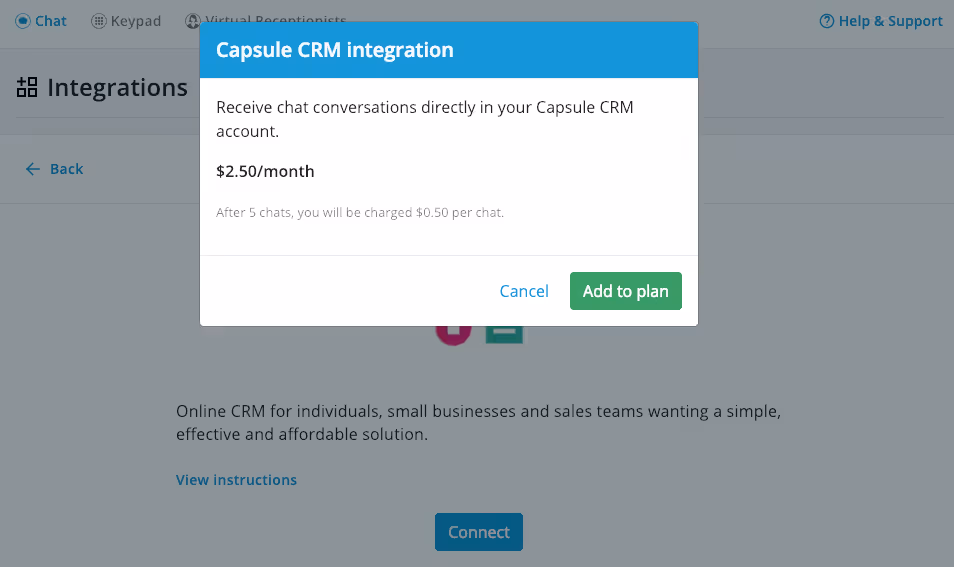Click the pink Capsule logo icon
The width and height of the screenshot is (954, 567).
pos(453,333)
